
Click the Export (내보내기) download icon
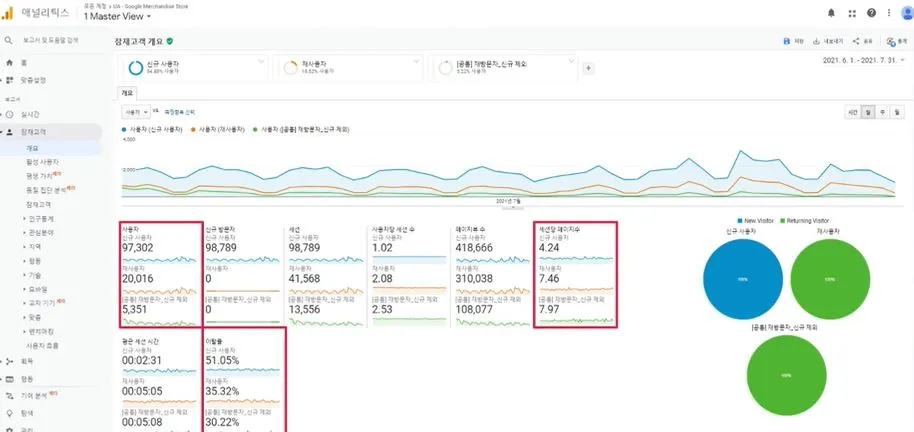pos(817,41)
